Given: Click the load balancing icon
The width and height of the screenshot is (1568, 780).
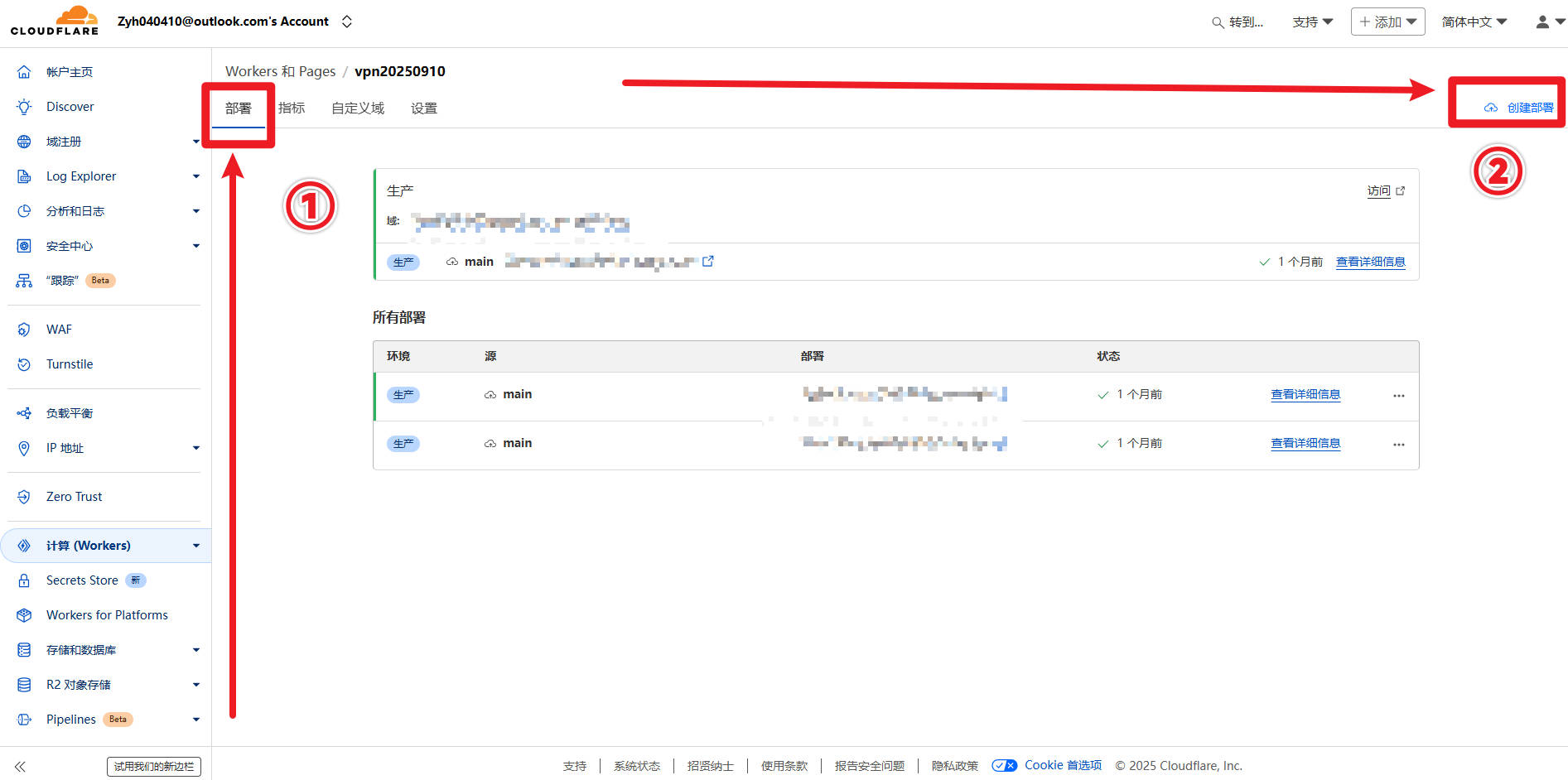Looking at the screenshot, I should (x=24, y=413).
